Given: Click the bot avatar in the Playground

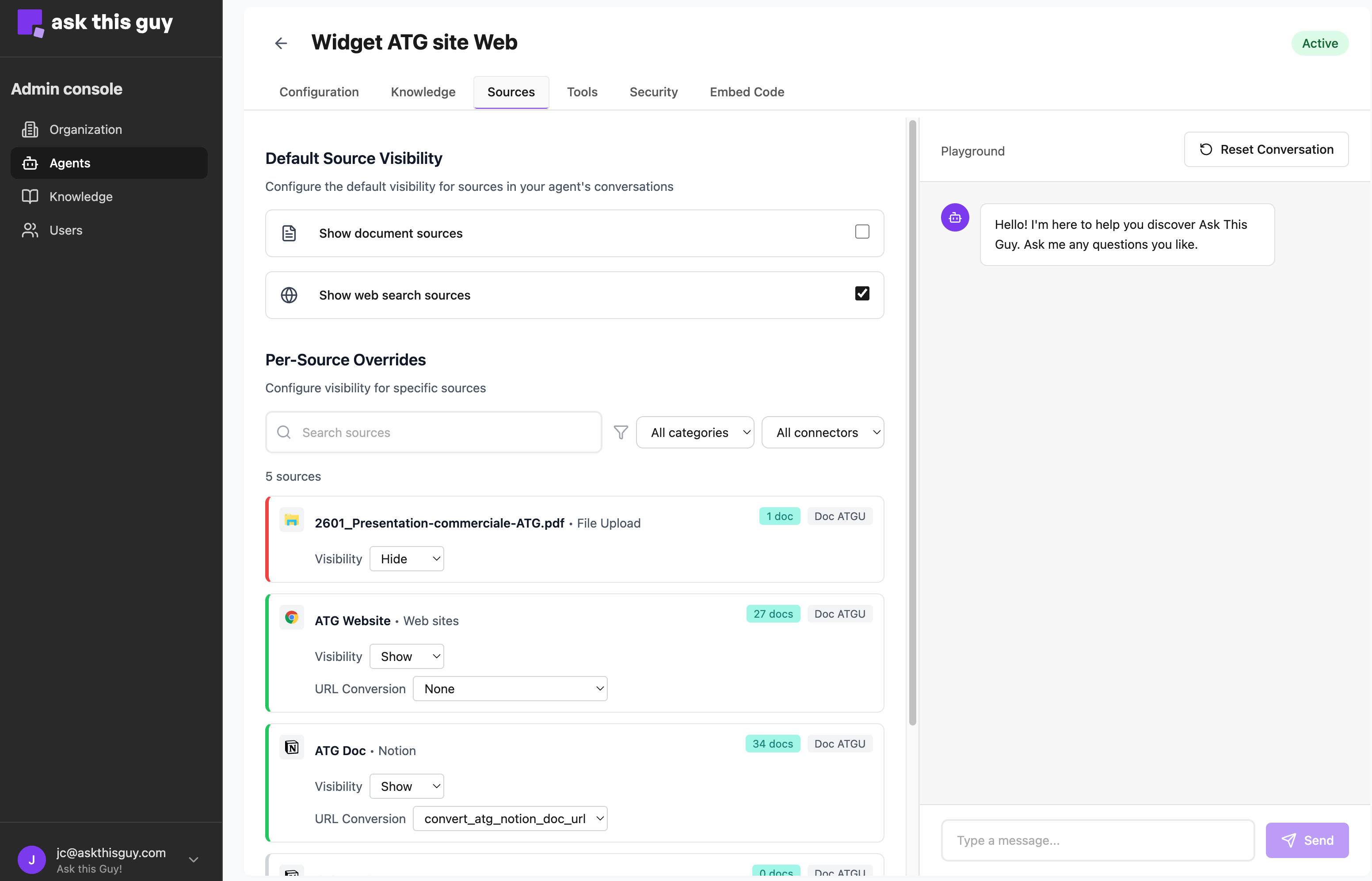Looking at the screenshot, I should (954, 217).
